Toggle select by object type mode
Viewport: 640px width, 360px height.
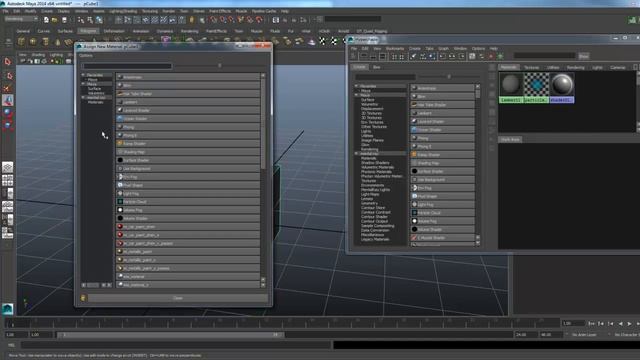[90, 20]
